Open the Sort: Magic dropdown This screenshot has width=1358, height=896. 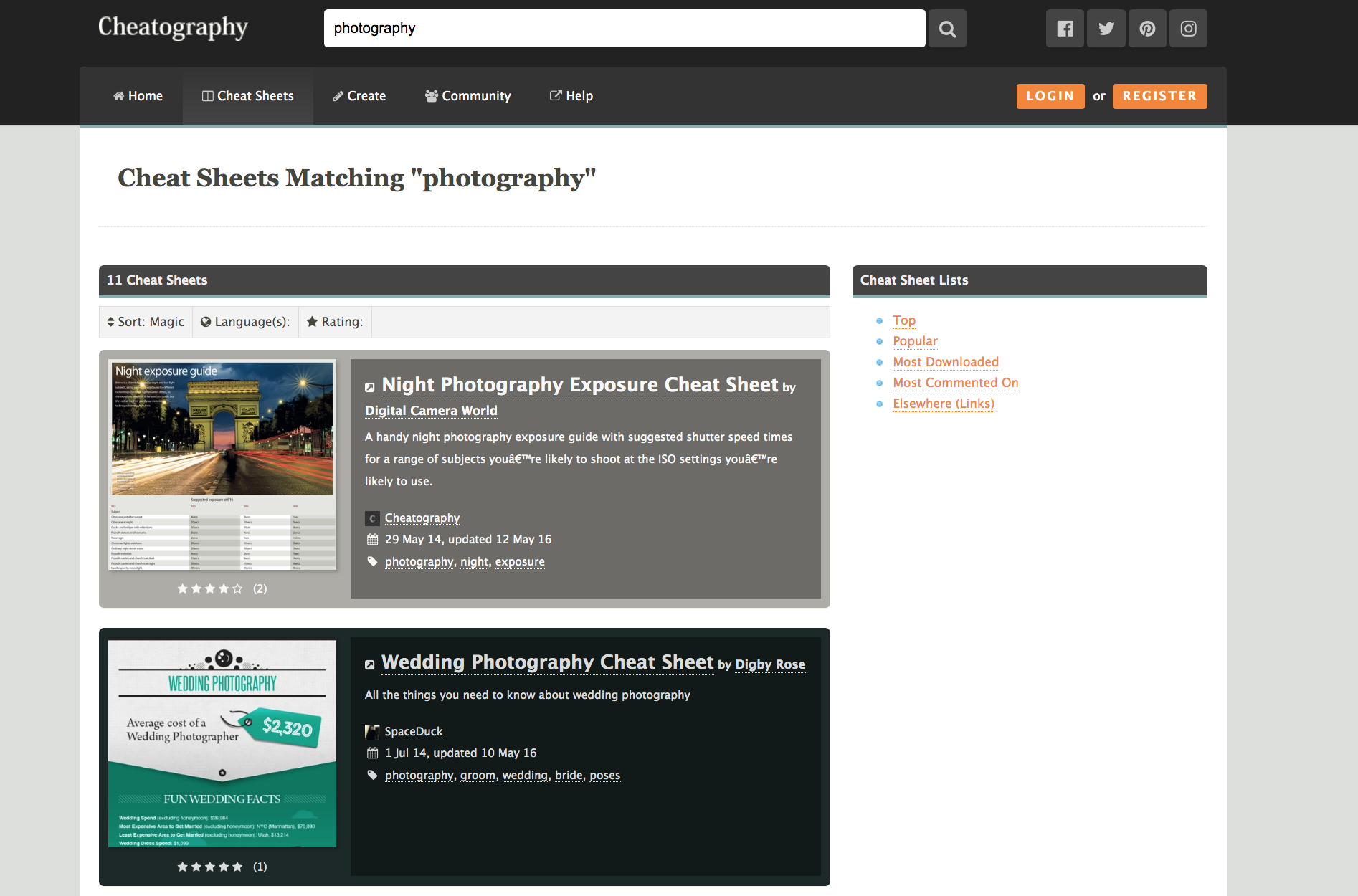[146, 322]
